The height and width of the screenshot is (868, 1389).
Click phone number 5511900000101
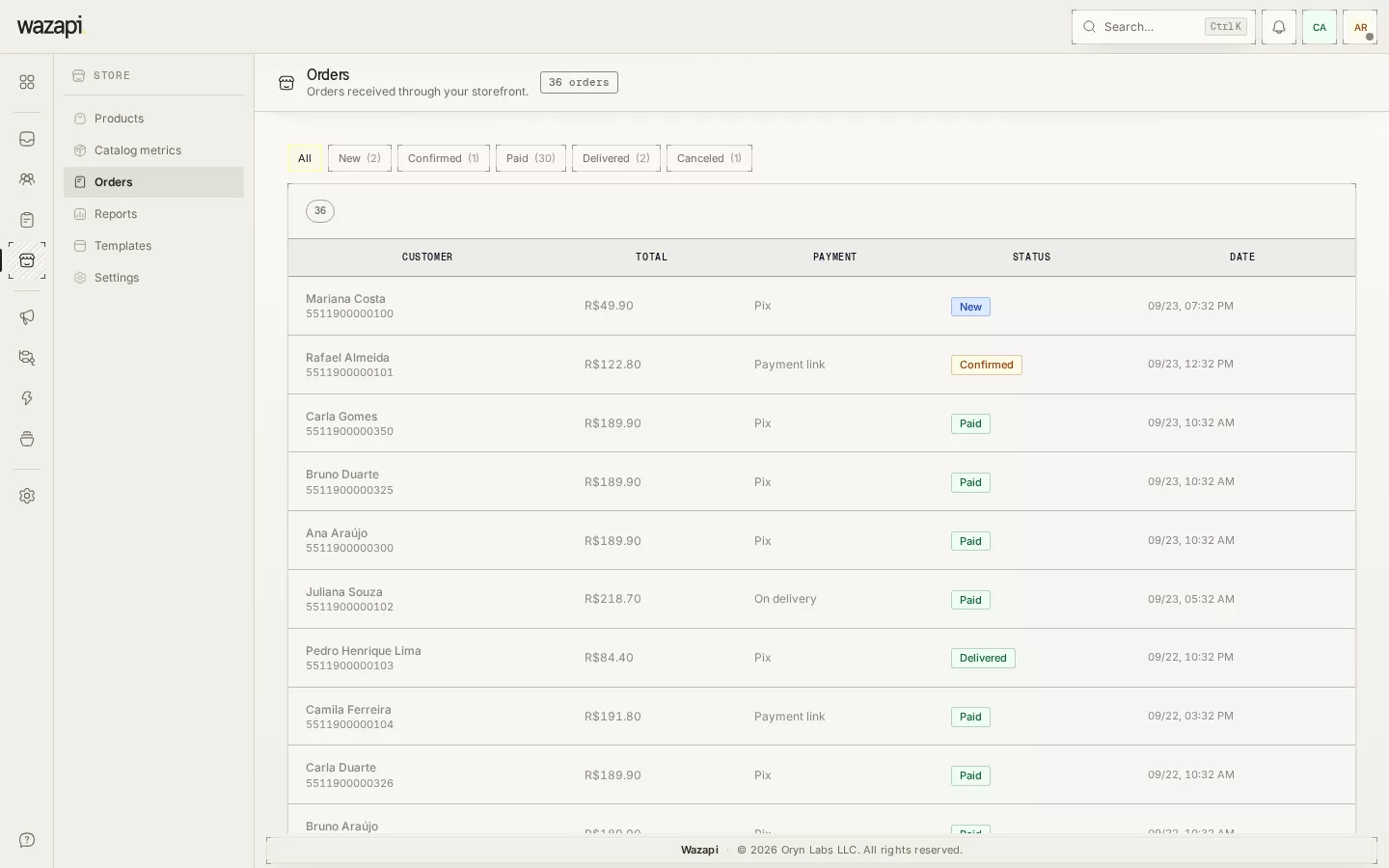pyautogui.click(x=349, y=372)
